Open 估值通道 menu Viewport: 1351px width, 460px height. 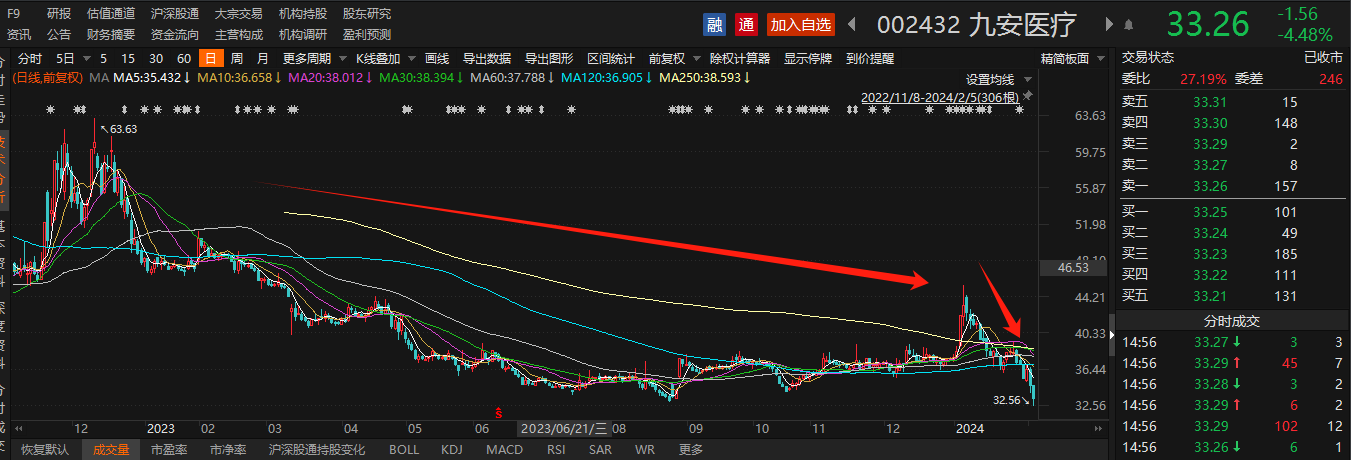click(x=111, y=14)
